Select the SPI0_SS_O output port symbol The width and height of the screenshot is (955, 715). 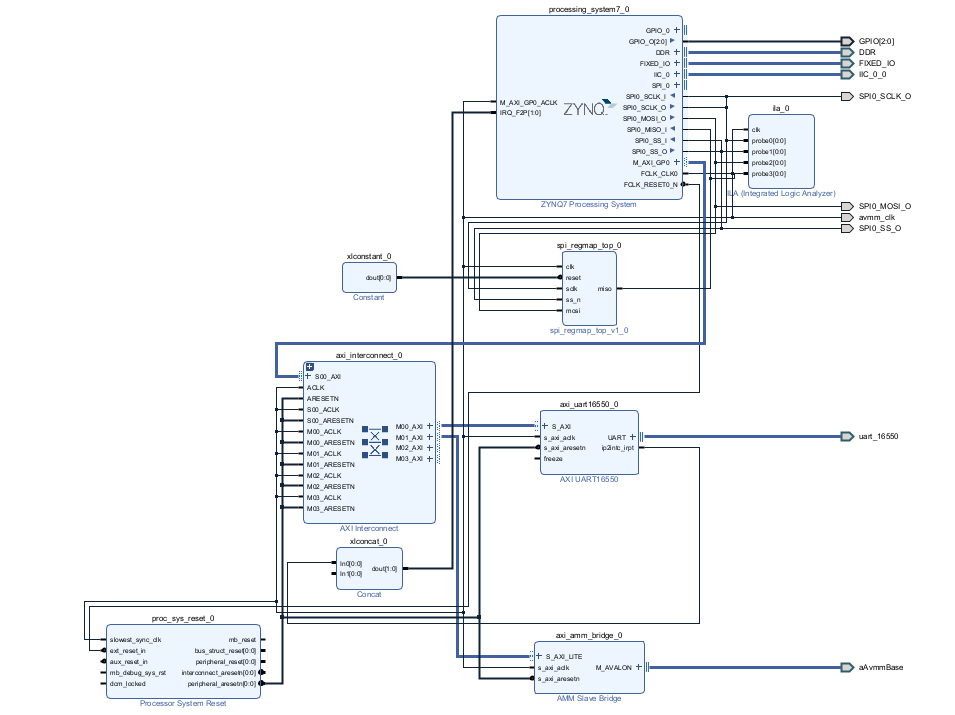coord(847,228)
